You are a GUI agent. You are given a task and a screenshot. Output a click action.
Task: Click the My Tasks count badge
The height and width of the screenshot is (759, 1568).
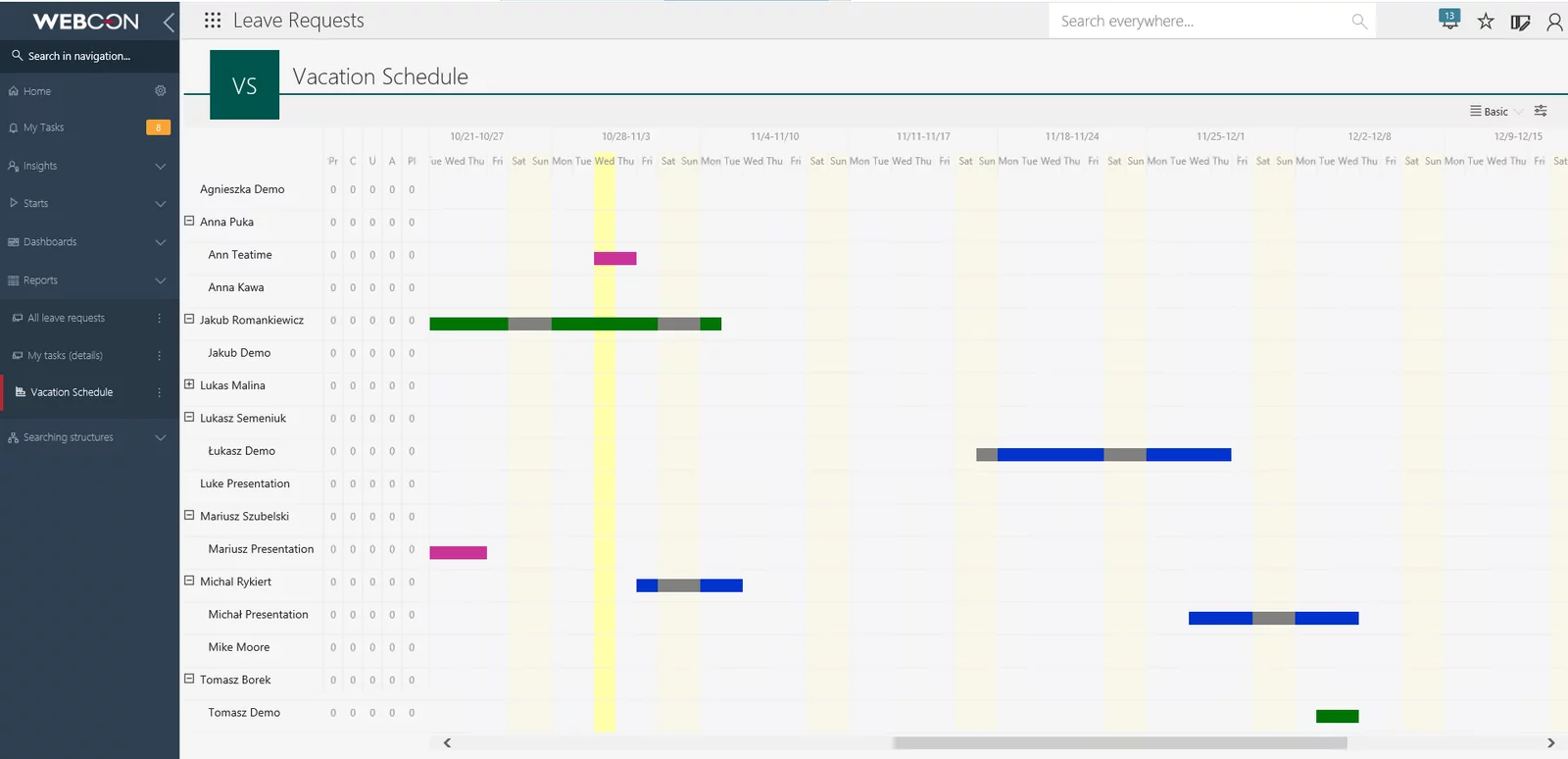coord(158,127)
